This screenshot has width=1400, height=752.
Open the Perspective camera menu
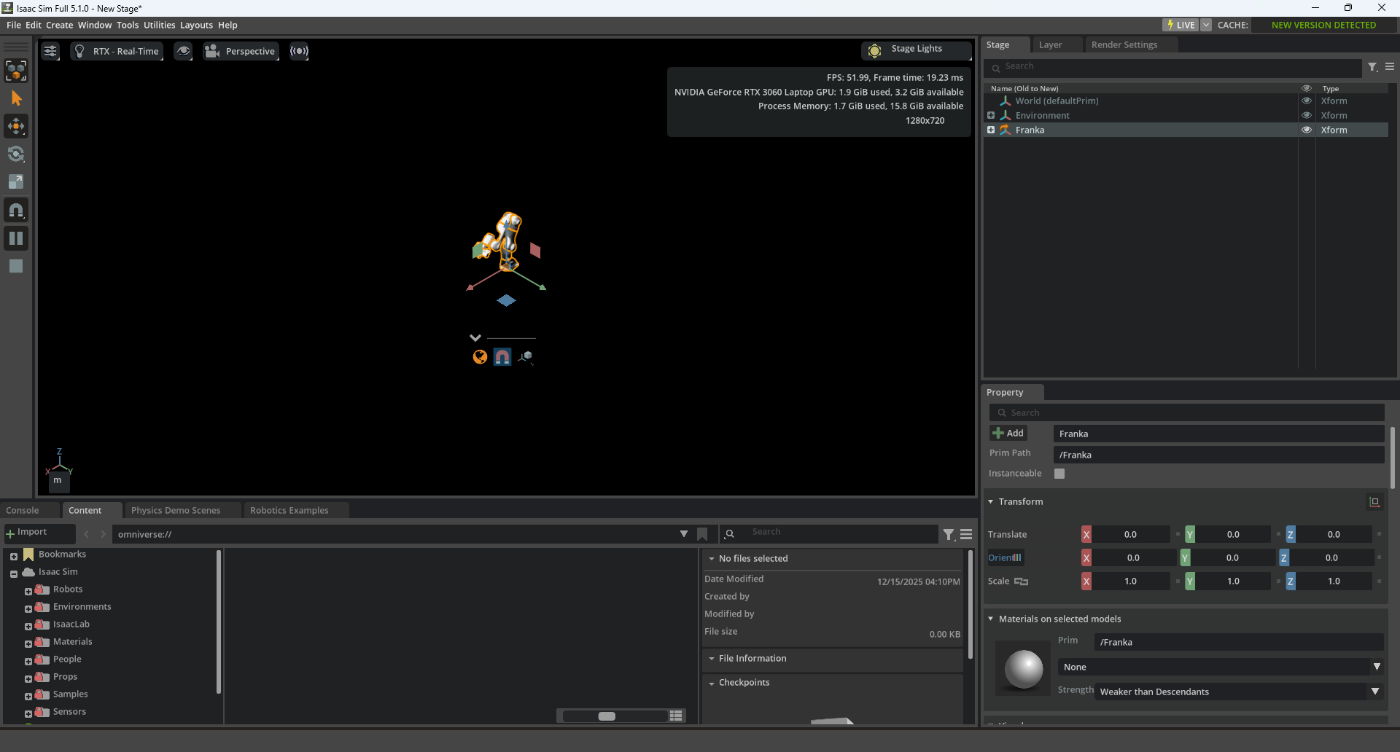click(x=240, y=51)
